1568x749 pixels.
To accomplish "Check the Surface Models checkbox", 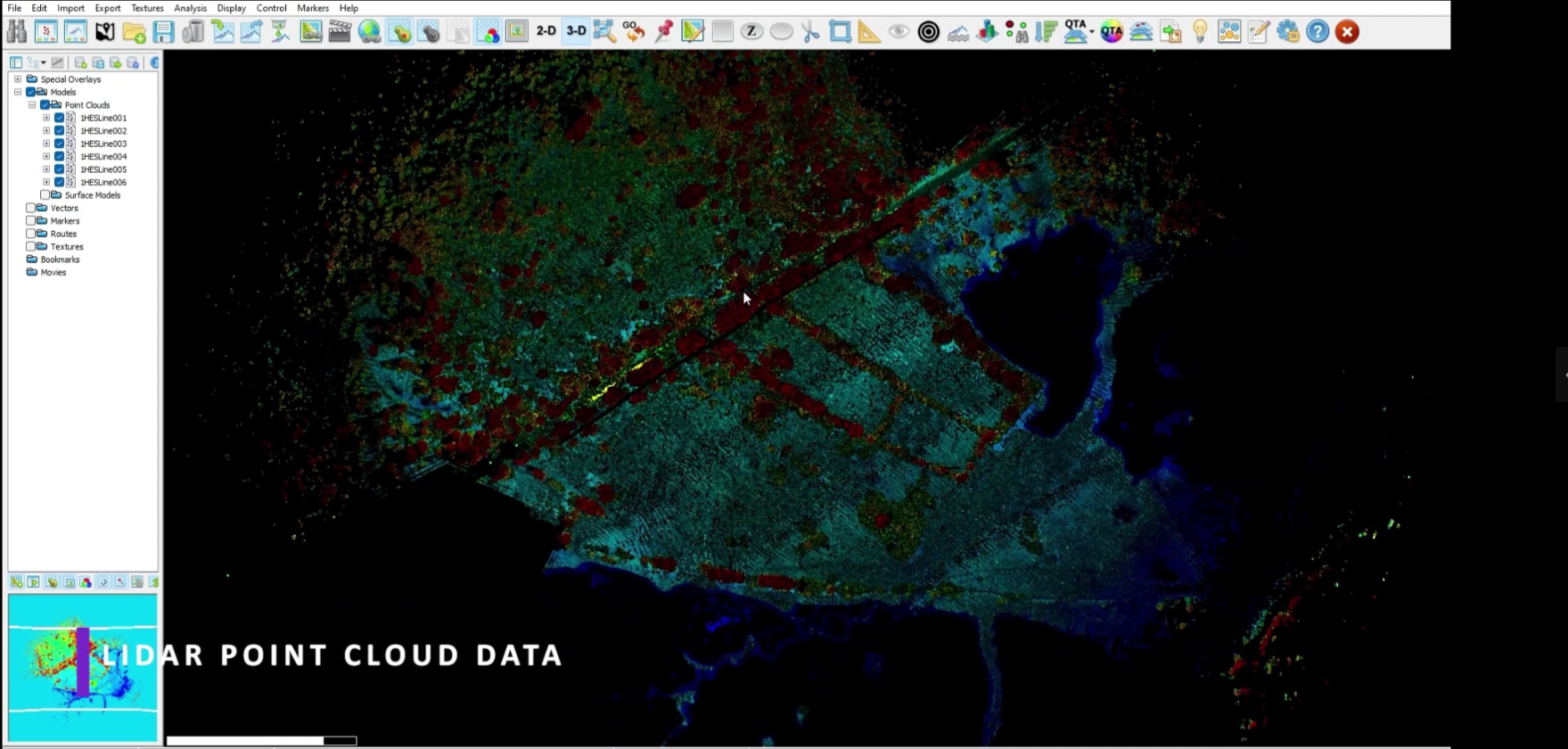I will pyautogui.click(x=45, y=195).
